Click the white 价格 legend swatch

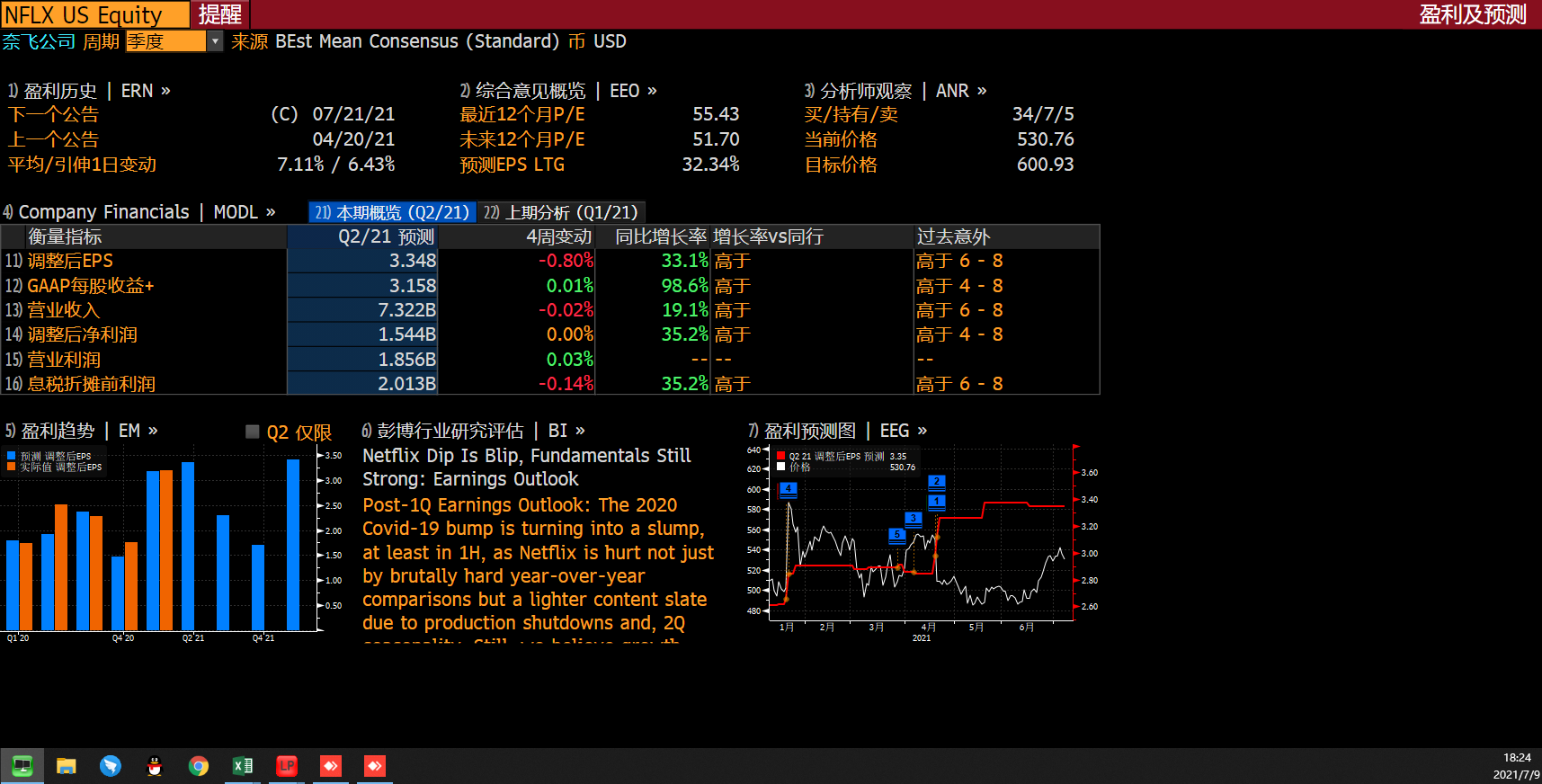[x=781, y=467]
